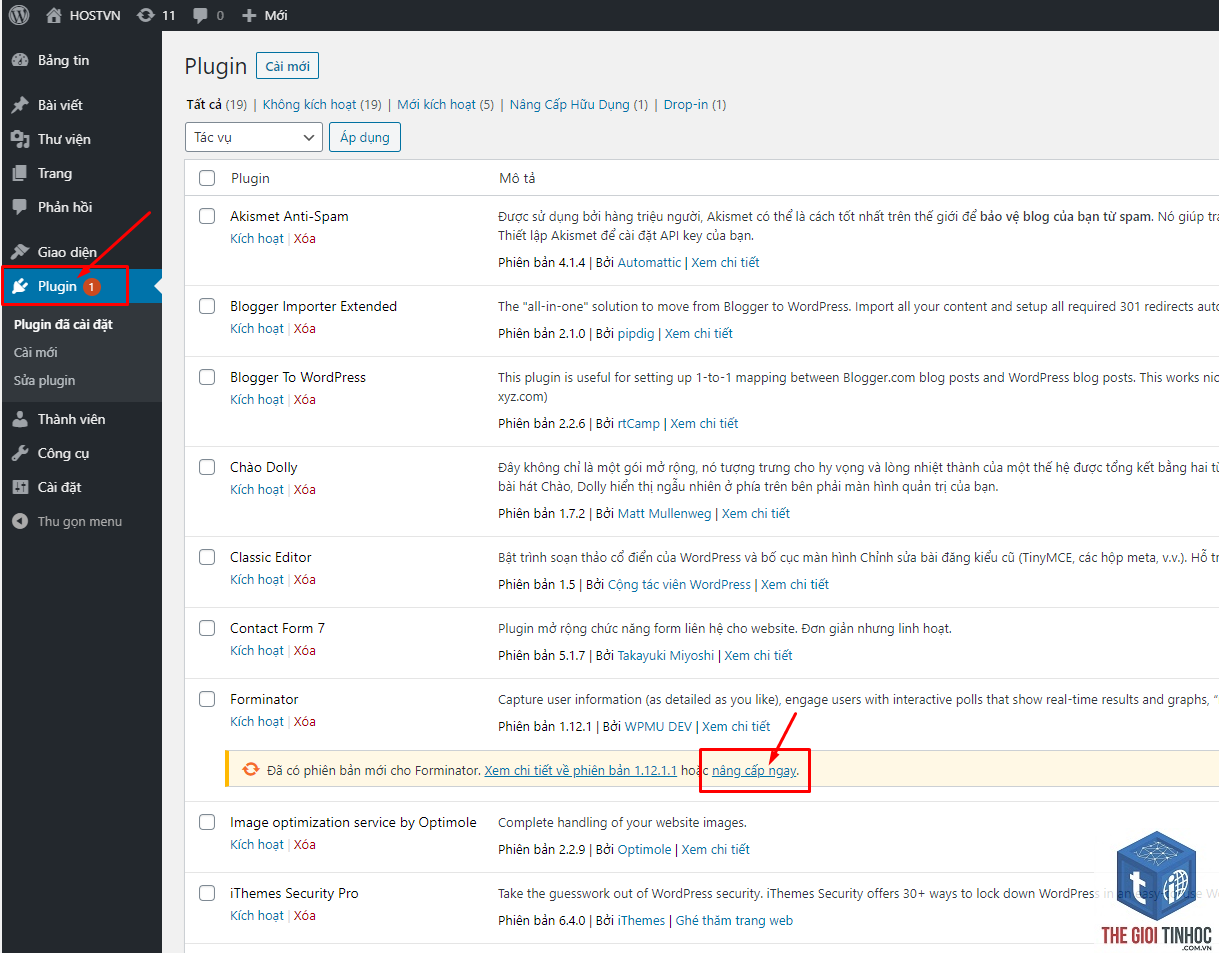Click the Mô tả column header
The height and width of the screenshot is (953, 1219).
(x=517, y=178)
